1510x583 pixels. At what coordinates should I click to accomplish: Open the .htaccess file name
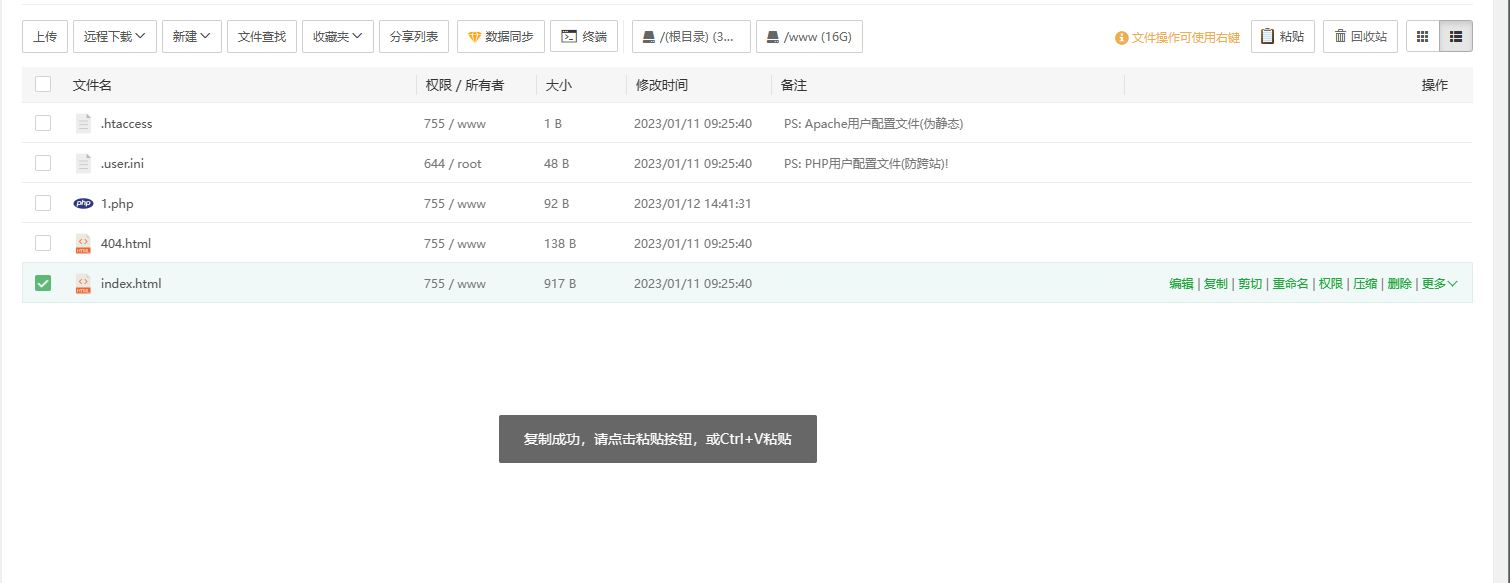pos(126,124)
